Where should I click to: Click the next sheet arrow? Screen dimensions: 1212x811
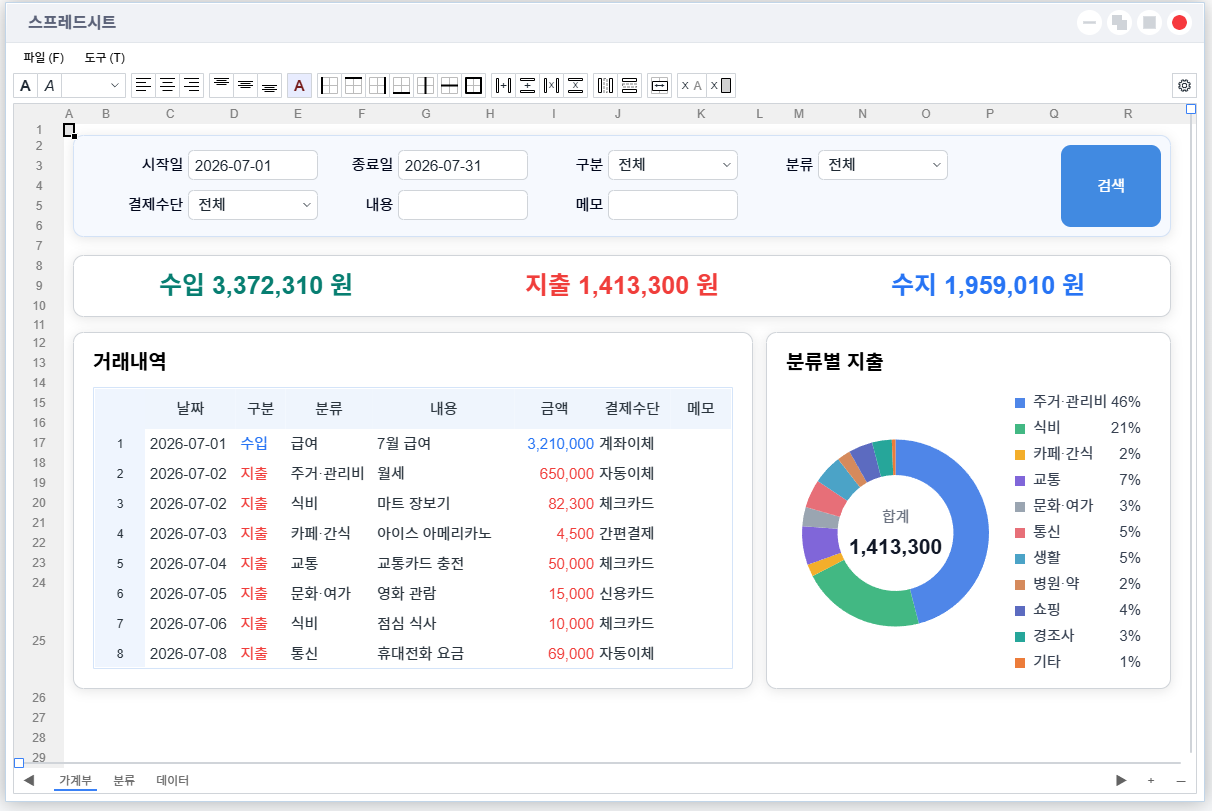[1121, 780]
